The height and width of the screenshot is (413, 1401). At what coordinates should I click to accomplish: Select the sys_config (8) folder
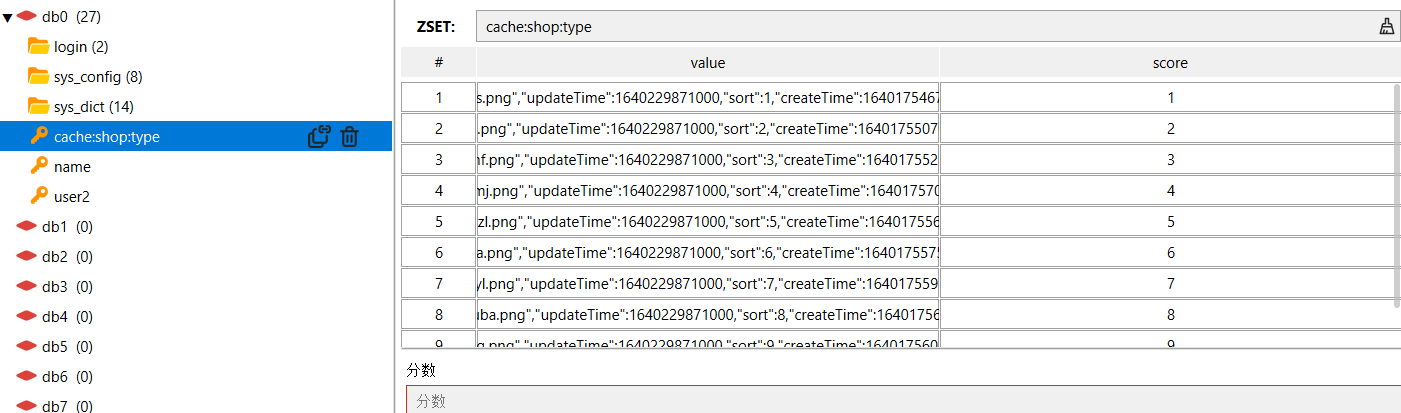click(x=98, y=77)
